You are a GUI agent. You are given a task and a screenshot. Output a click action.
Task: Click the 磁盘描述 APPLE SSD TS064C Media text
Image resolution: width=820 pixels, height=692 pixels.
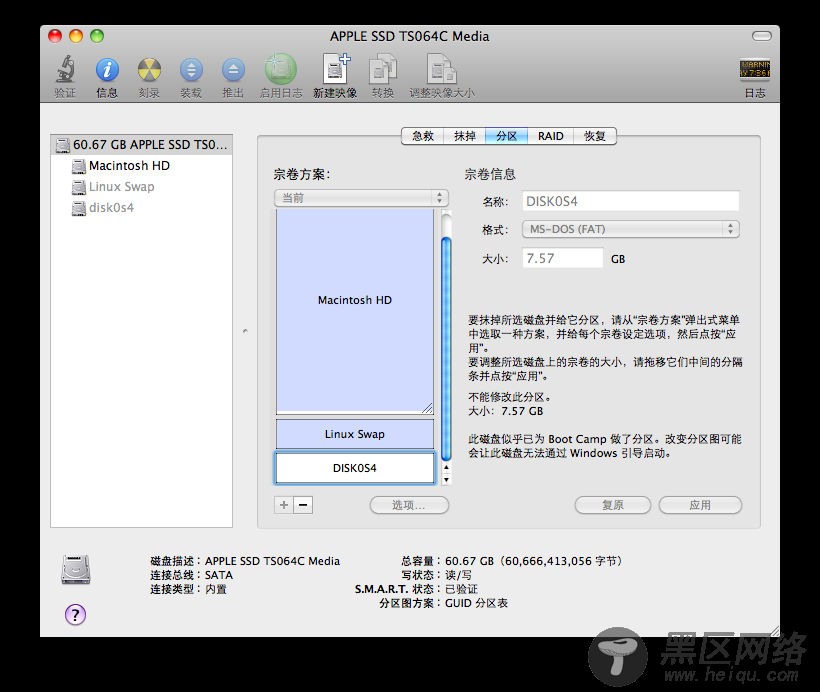tap(245, 561)
